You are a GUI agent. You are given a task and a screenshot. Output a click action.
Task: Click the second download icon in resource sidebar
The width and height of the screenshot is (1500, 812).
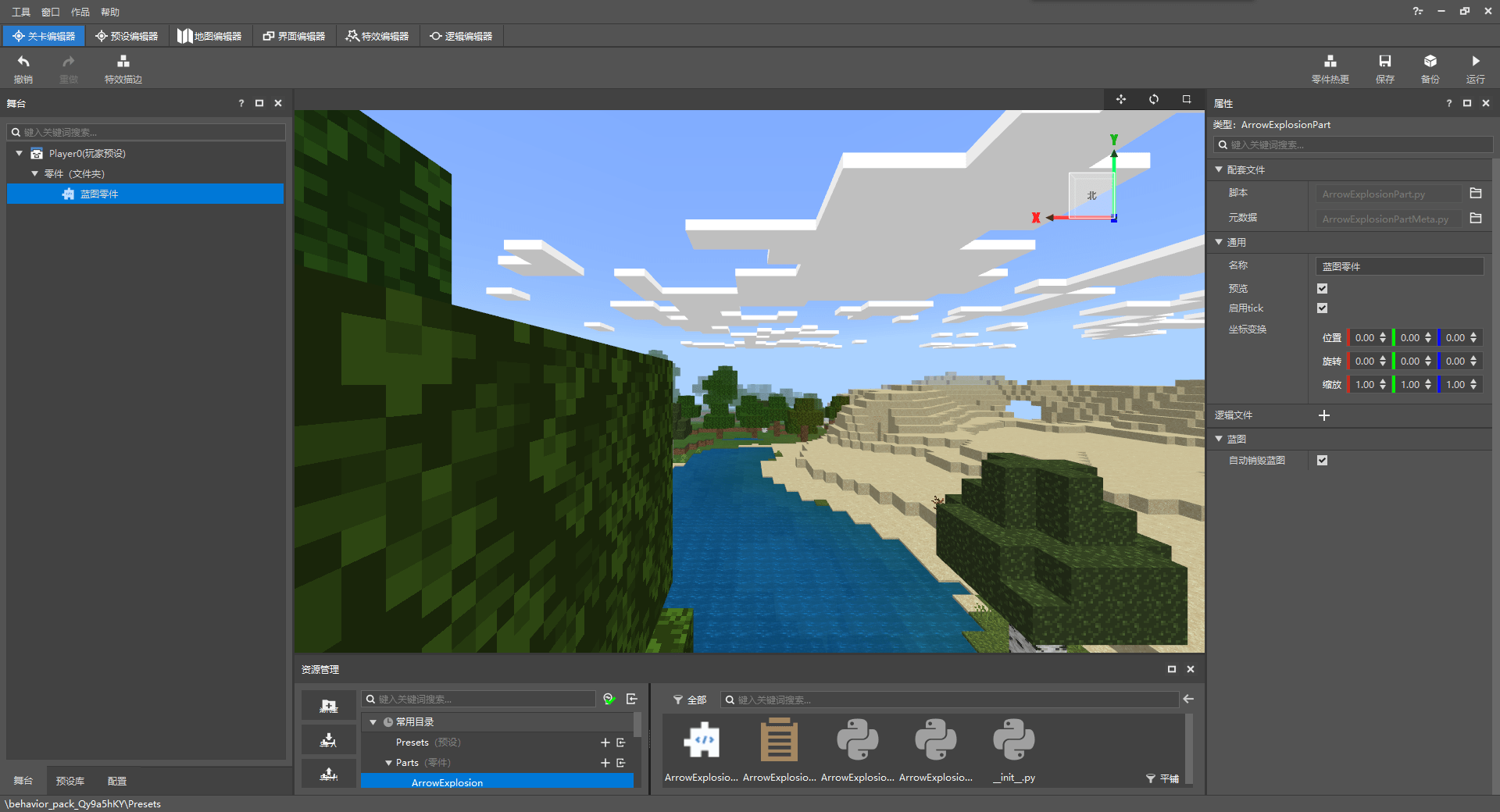click(x=329, y=739)
